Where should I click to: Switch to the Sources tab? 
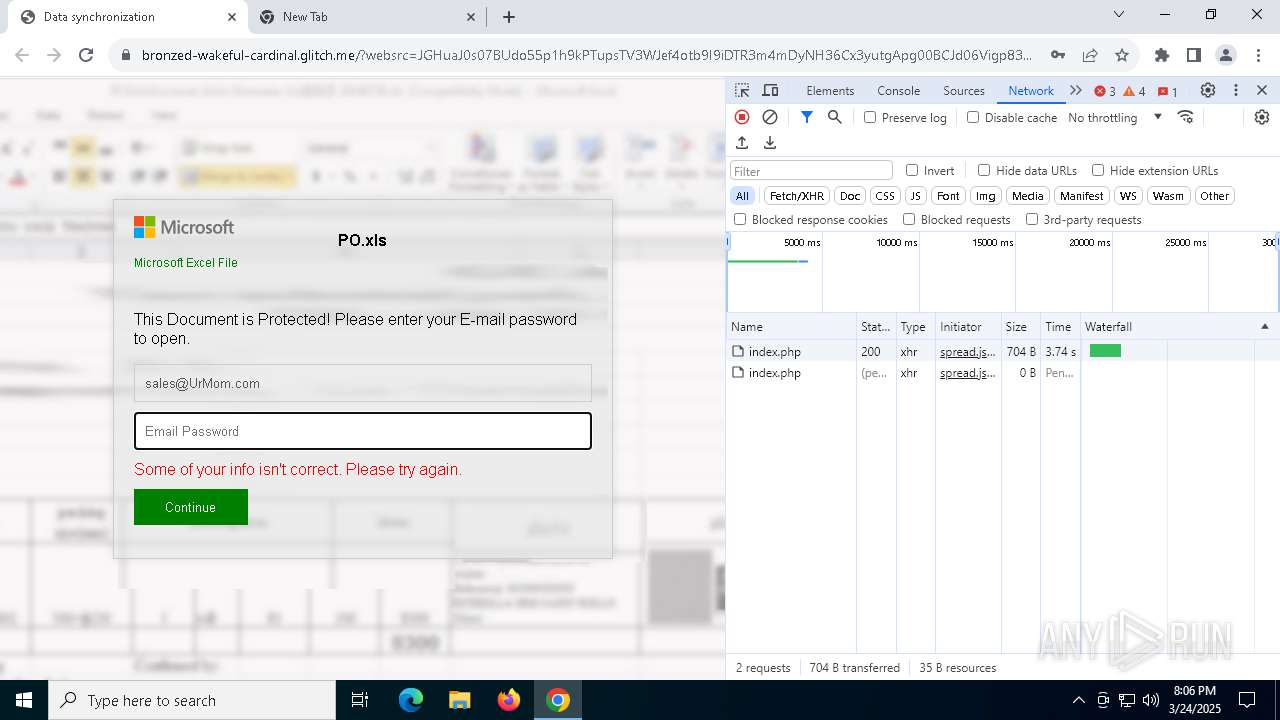click(964, 90)
